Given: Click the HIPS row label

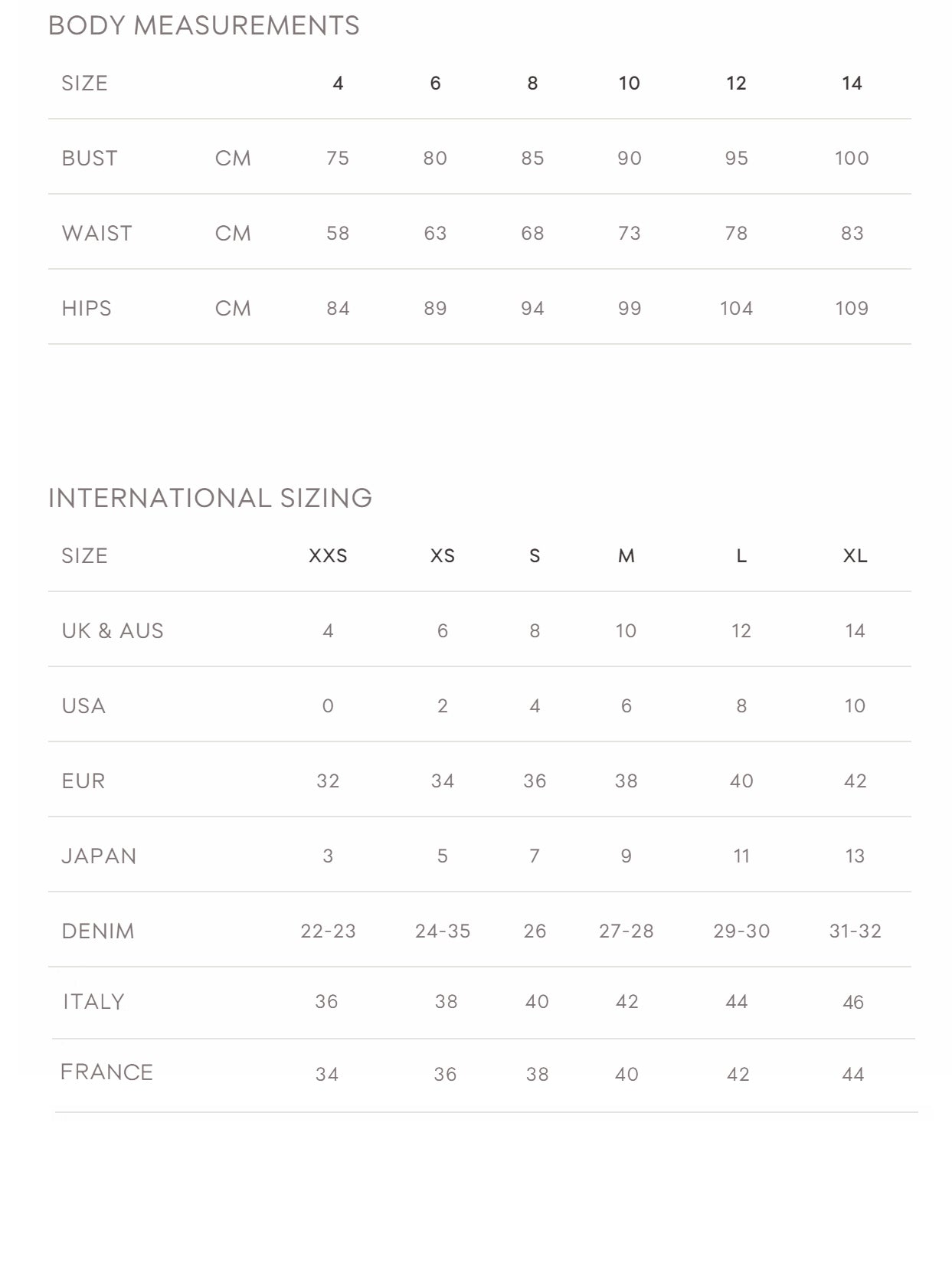Looking at the screenshot, I should click(x=87, y=308).
